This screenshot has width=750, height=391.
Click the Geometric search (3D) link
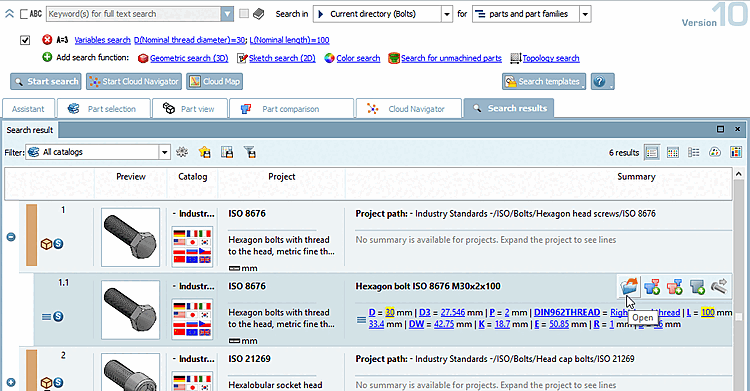click(x=189, y=58)
